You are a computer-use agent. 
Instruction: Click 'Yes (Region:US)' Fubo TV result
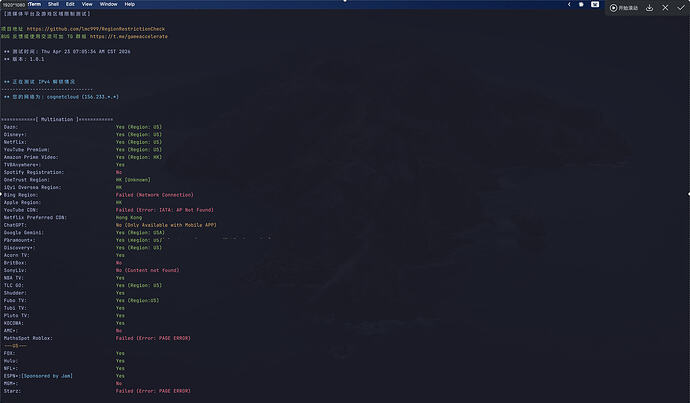[138, 300]
